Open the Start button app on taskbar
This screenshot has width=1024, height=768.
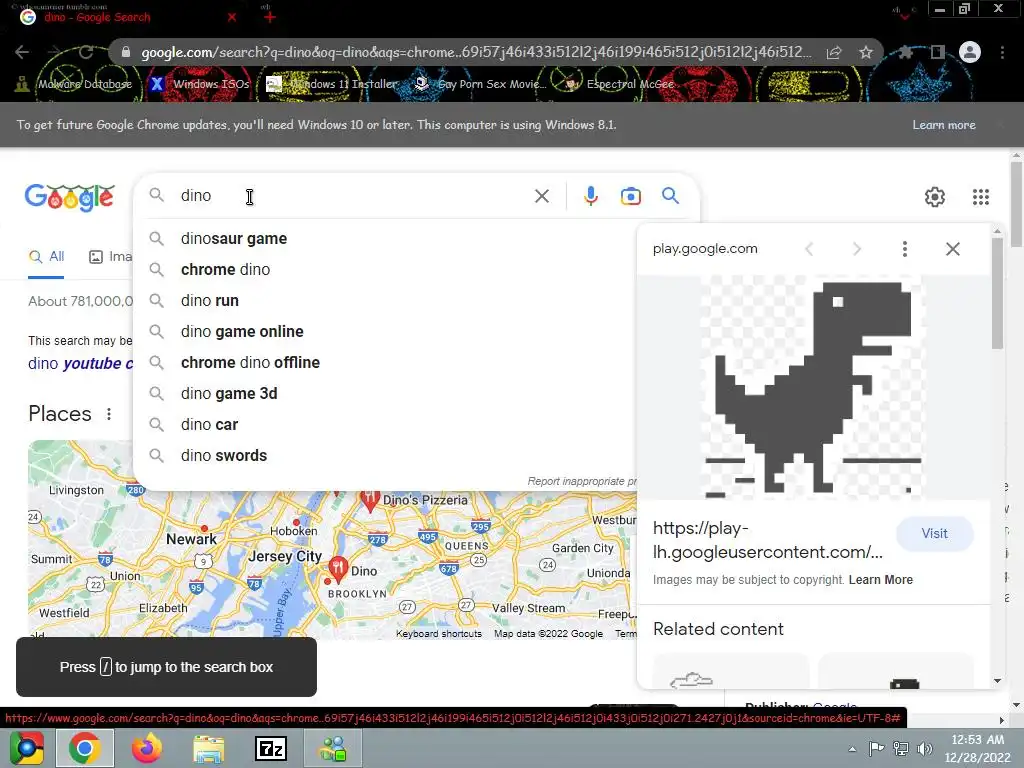[26, 748]
